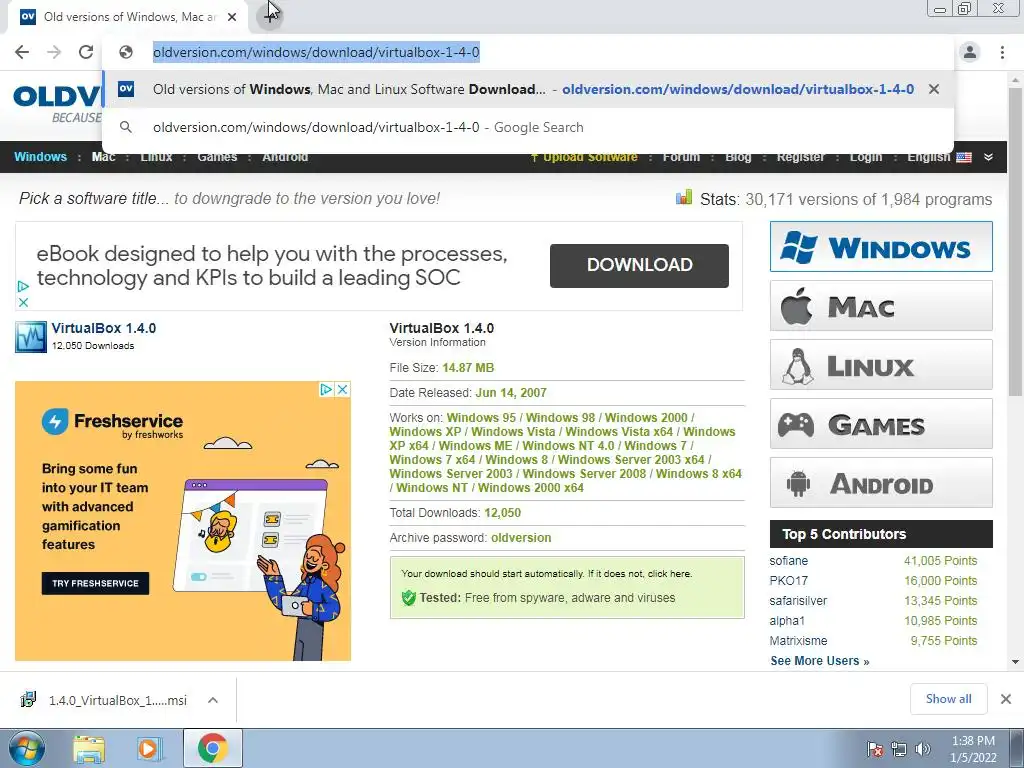Open Chrome three-dot menu
1024x768 pixels.
(1002, 52)
